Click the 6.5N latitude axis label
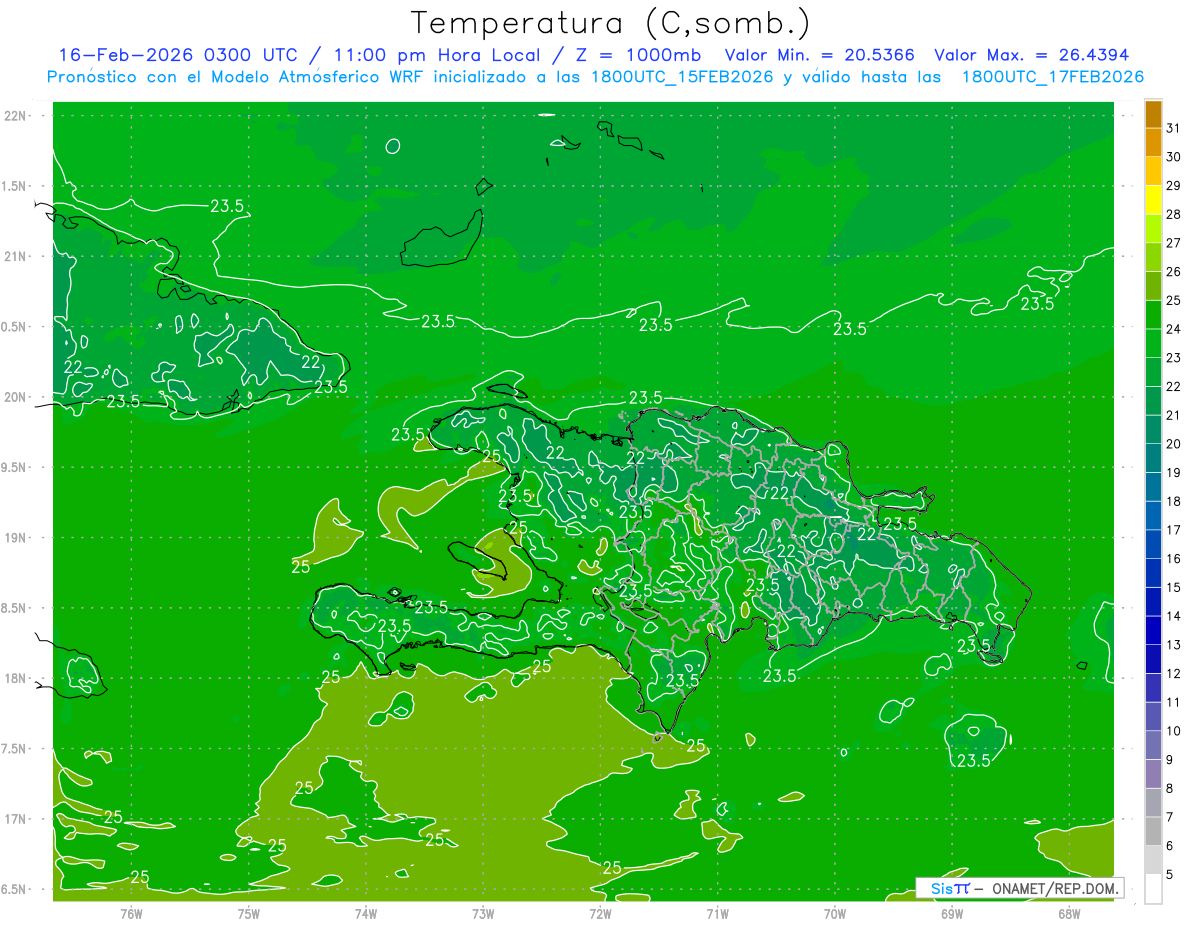Image resolution: width=1200 pixels, height=927 pixels. click(x=14, y=890)
